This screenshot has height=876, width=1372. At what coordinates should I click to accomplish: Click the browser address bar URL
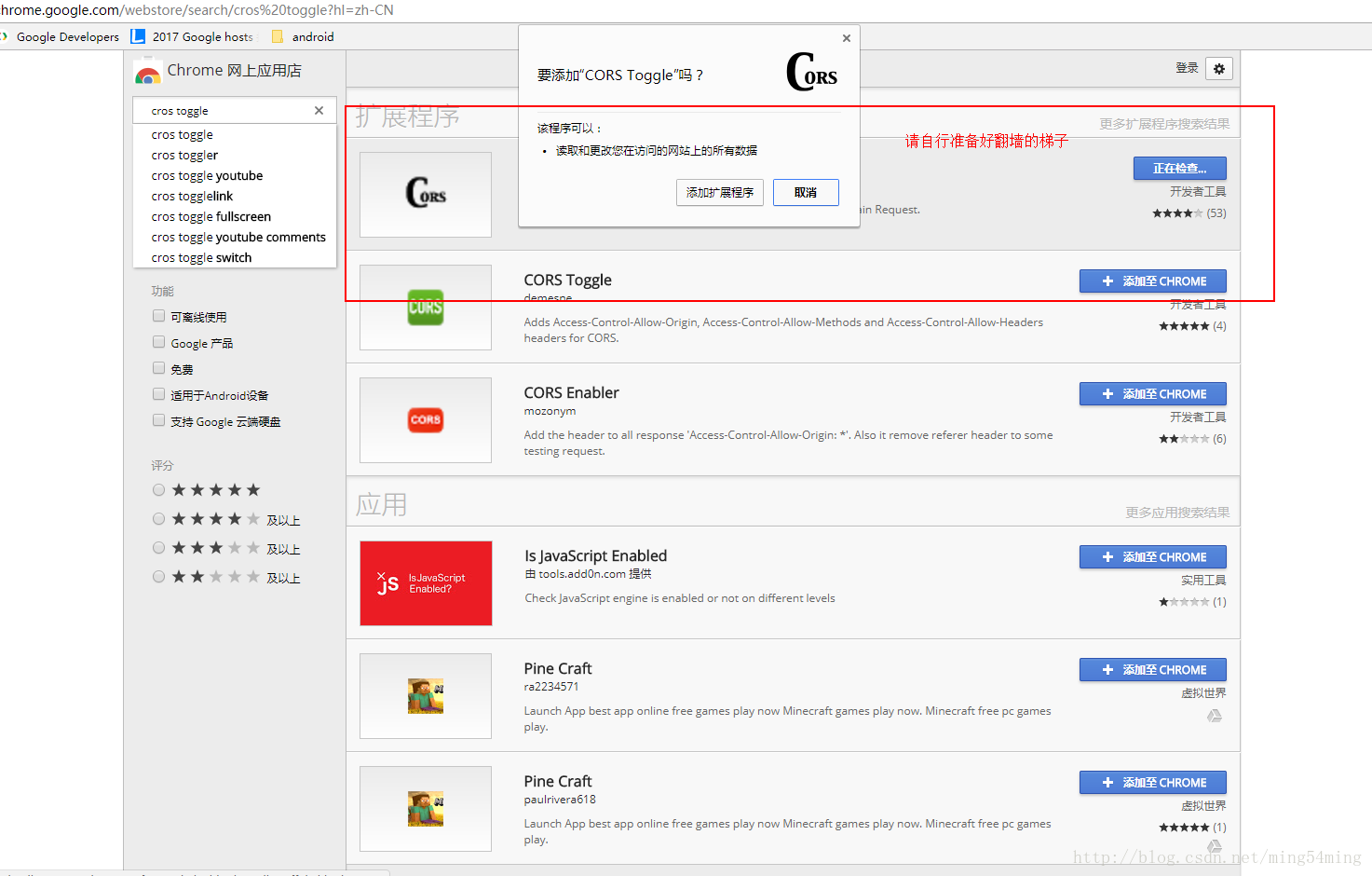pyautogui.click(x=197, y=10)
